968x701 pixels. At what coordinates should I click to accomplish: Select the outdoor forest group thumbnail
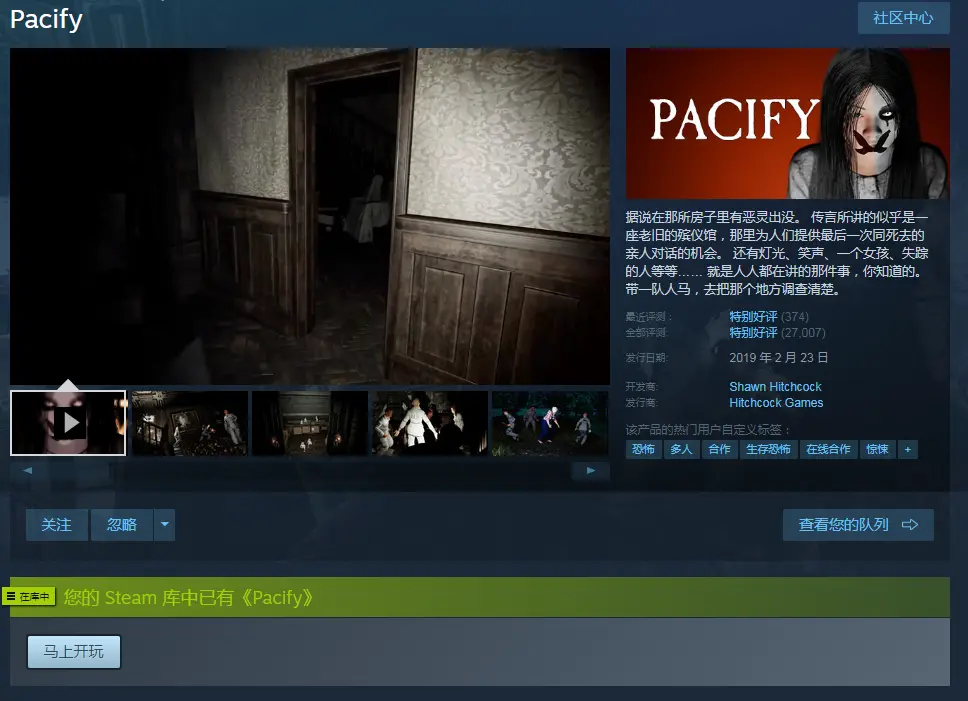(x=550, y=423)
